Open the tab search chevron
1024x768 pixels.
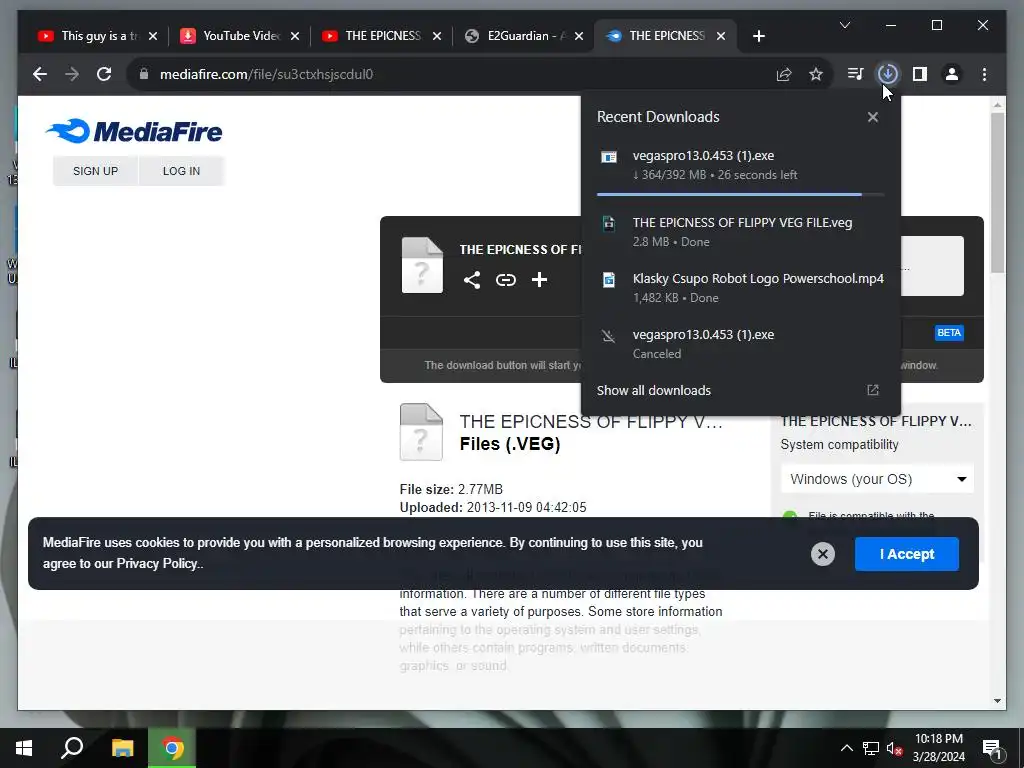pyautogui.click(x=844, y=25)
